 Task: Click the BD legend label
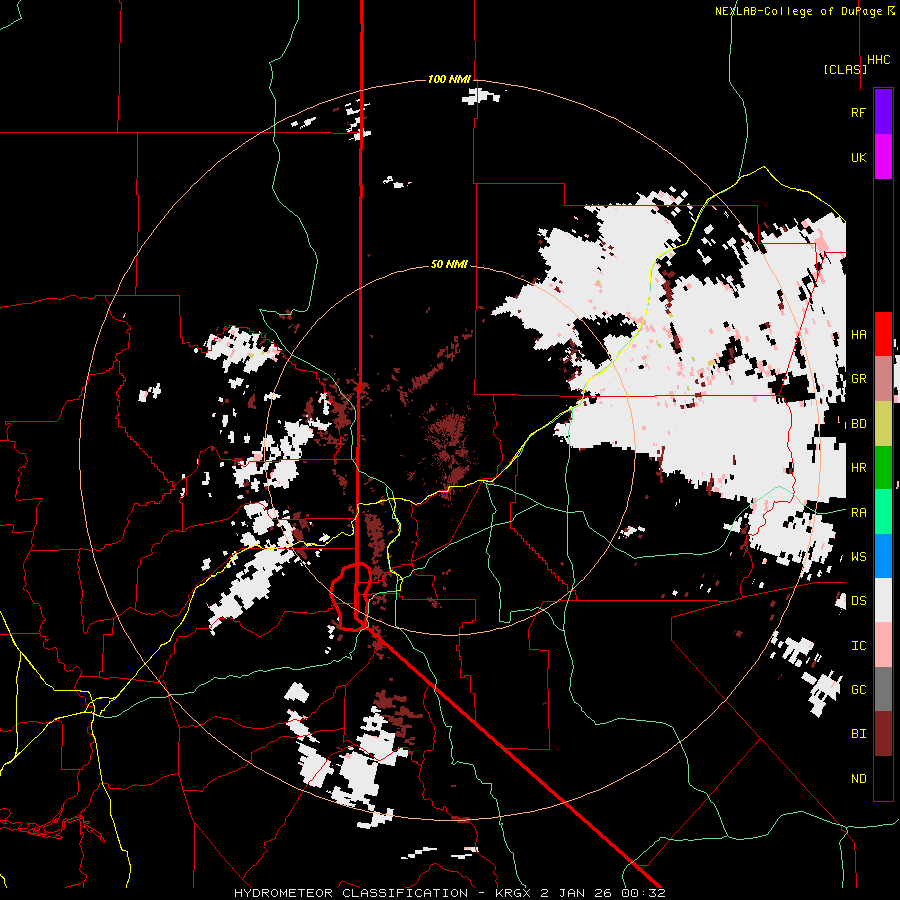[x=858, y=424]
